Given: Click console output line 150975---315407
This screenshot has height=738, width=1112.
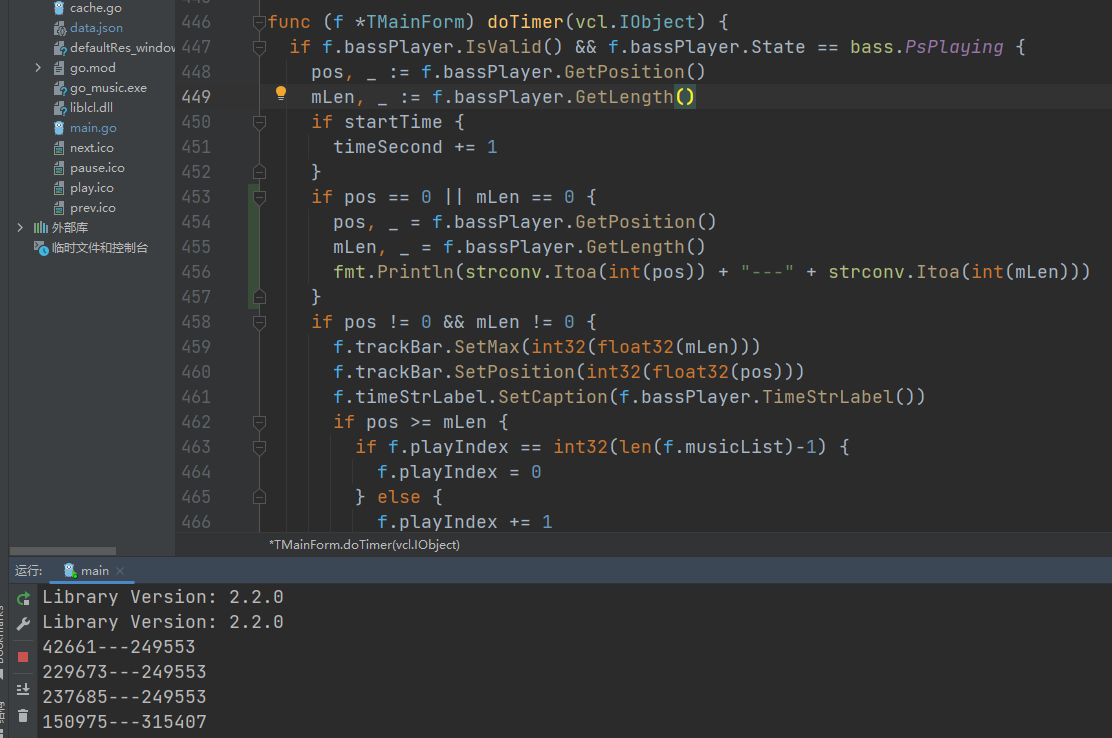Looking at the screenshot, I should coord(124,722).
